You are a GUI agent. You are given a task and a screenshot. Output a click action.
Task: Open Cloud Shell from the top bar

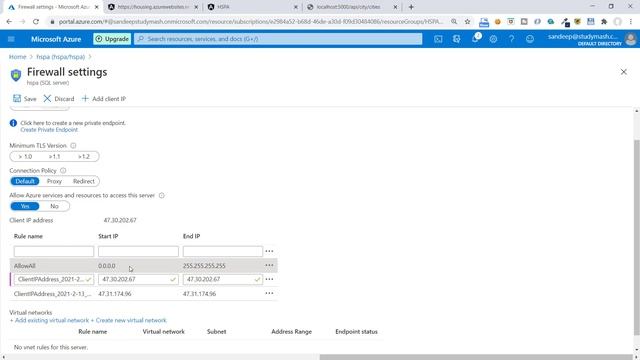coord(438,39)
